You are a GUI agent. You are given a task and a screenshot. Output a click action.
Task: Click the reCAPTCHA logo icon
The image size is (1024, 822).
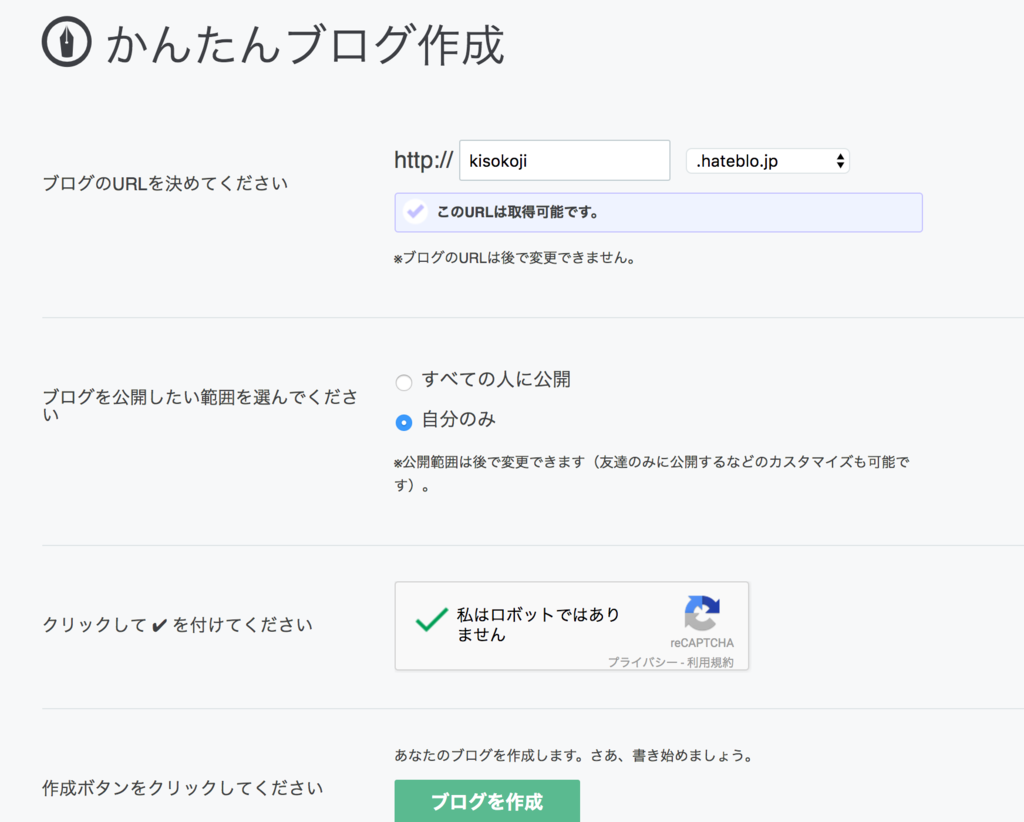click(x=702, y=613)
